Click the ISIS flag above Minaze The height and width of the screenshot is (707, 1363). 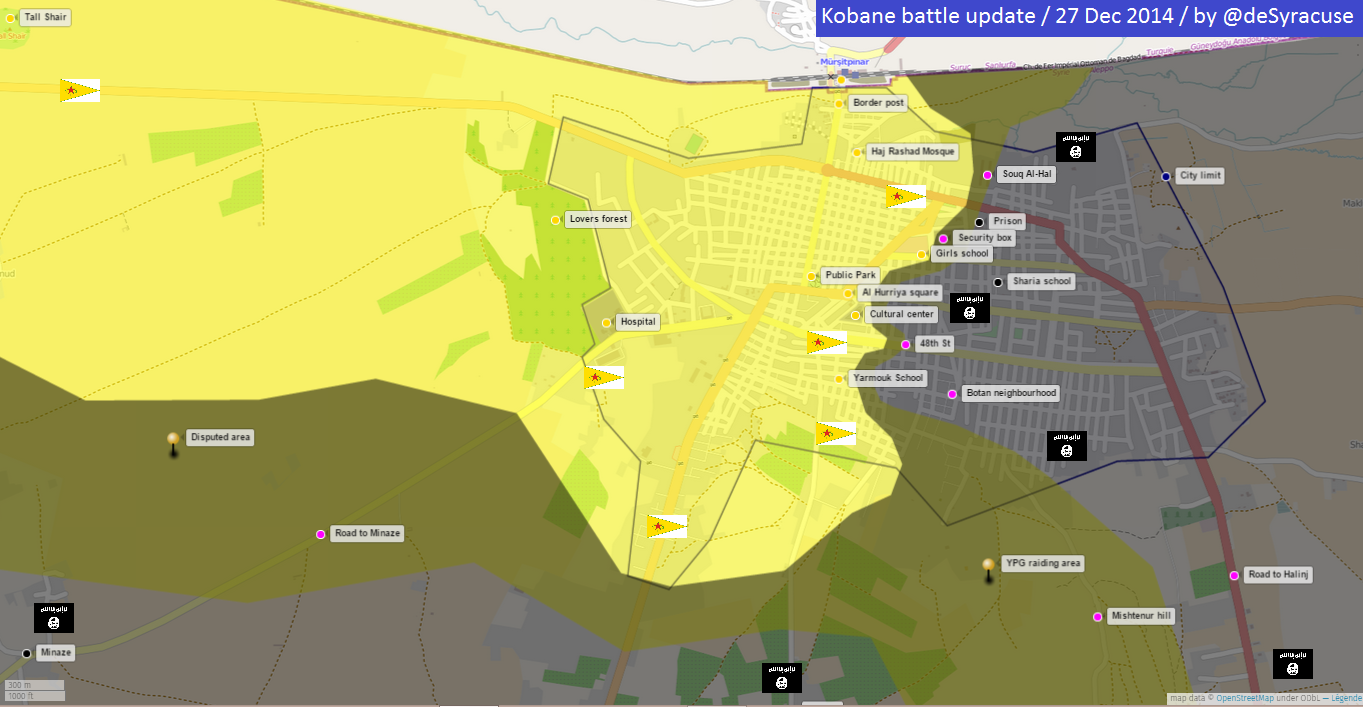click(54, 618)
